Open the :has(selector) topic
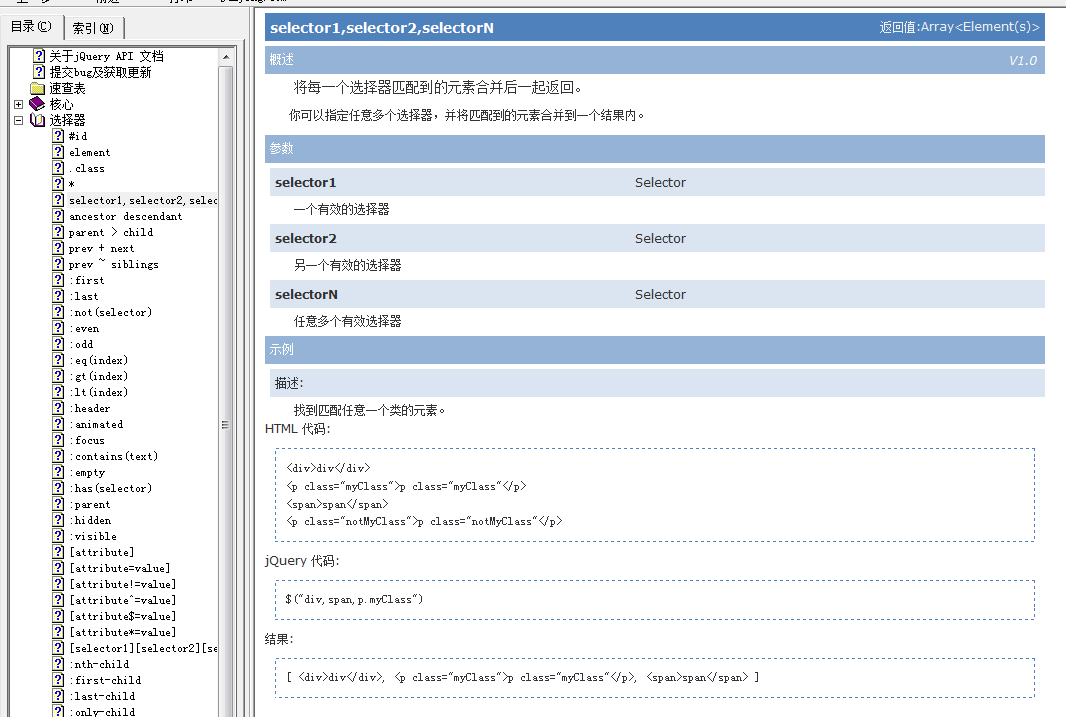The image size is (1066, 717). pyautogui.click(x=111, y=488)
